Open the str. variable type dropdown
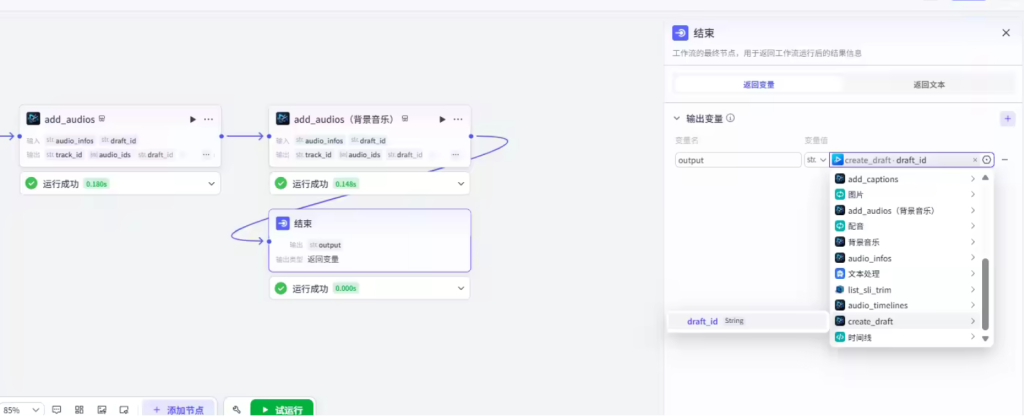Viewport: 1024px width, 416px height. [816, 160]
